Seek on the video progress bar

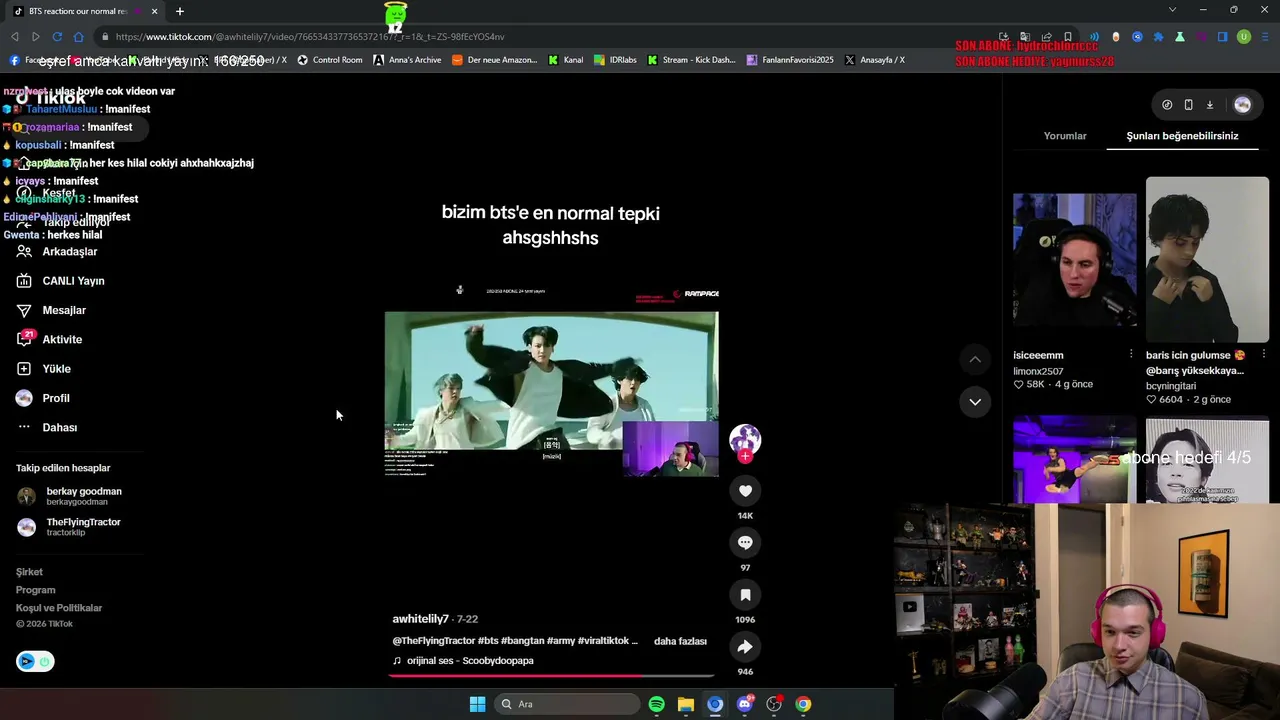(552, 676)
